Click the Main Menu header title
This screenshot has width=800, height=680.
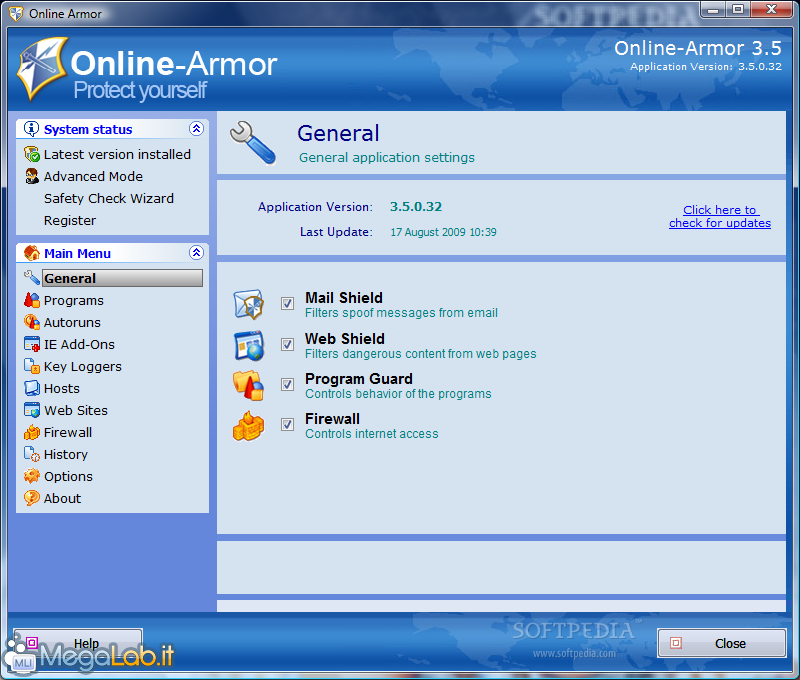(78, 253)
